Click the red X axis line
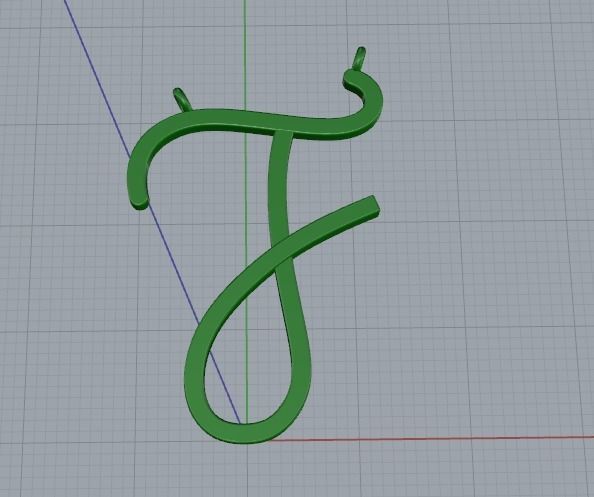This screenshot has height=497, width=594. (x=432, y=439)
